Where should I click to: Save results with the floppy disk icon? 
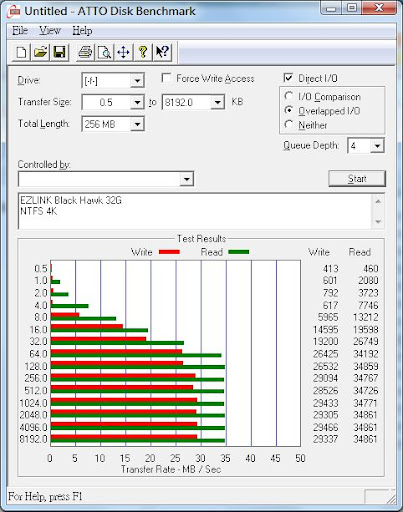pyautogui.click(x=60, y=52)
